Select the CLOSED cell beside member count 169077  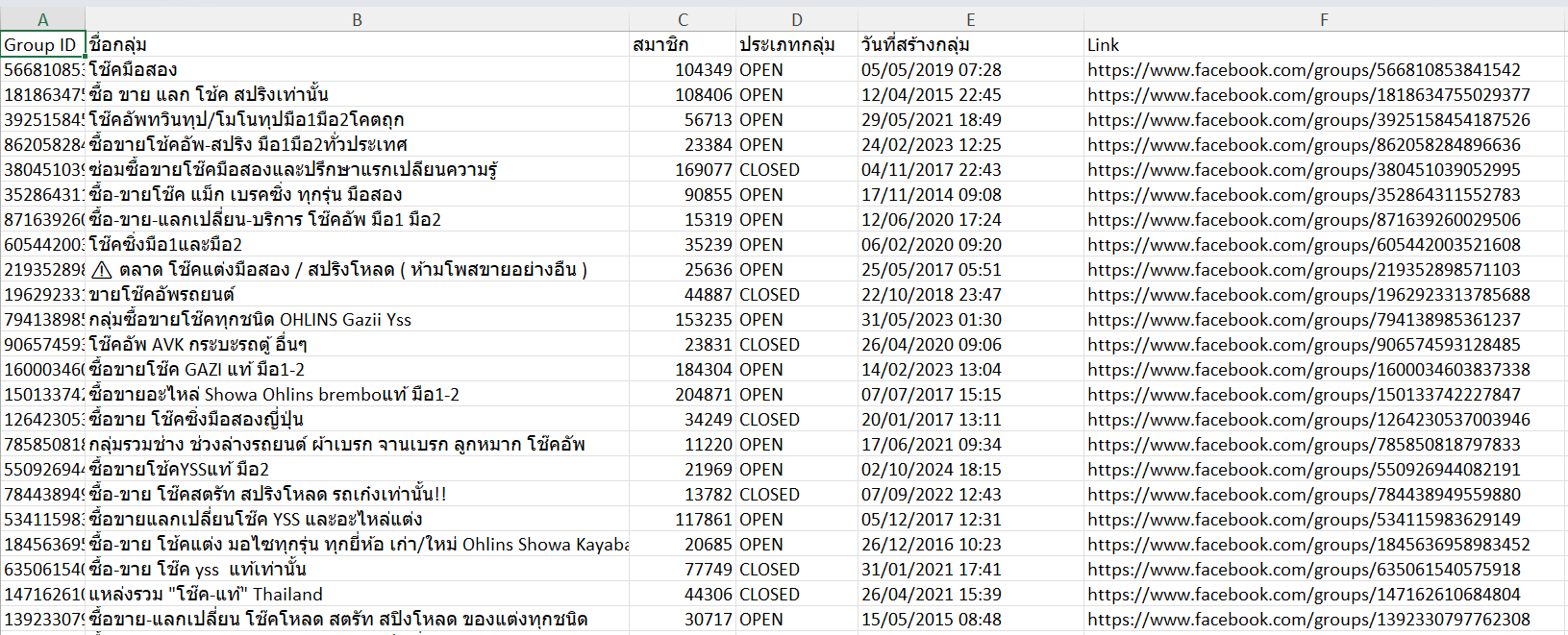[x=769, y=170]
